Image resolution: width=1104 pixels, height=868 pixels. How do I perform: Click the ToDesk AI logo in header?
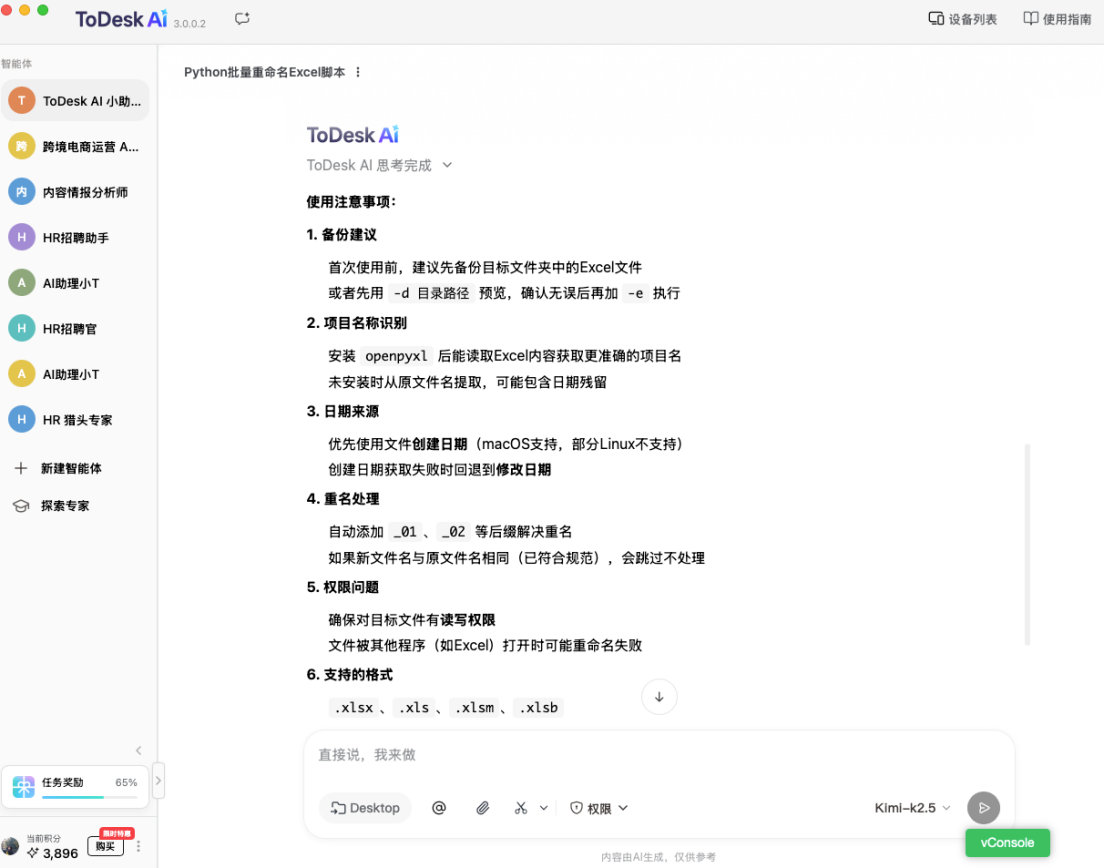(x=121, y=19)
